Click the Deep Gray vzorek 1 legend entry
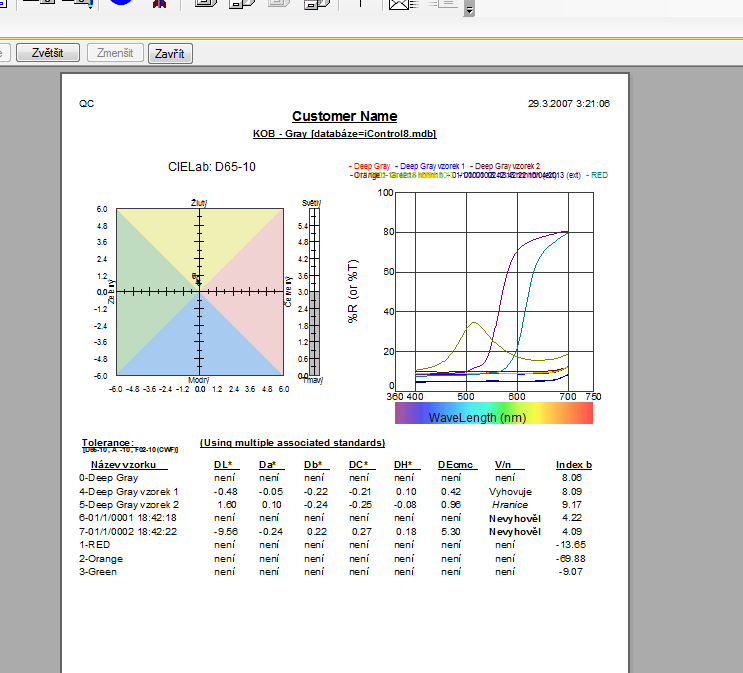This screenshot has width=743, height=673. point(430,166)
